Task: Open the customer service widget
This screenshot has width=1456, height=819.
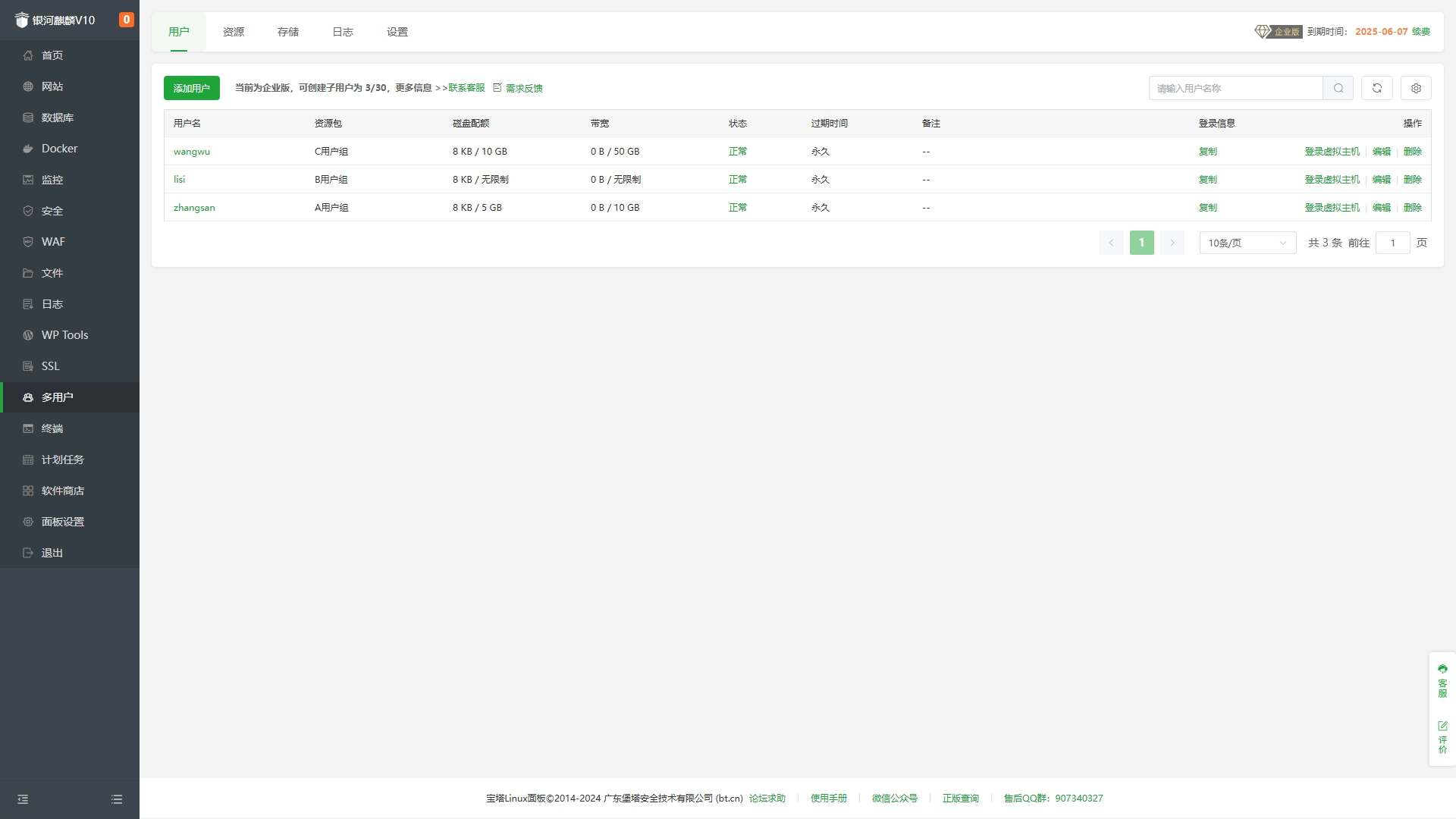Action: pos(1442,680)
